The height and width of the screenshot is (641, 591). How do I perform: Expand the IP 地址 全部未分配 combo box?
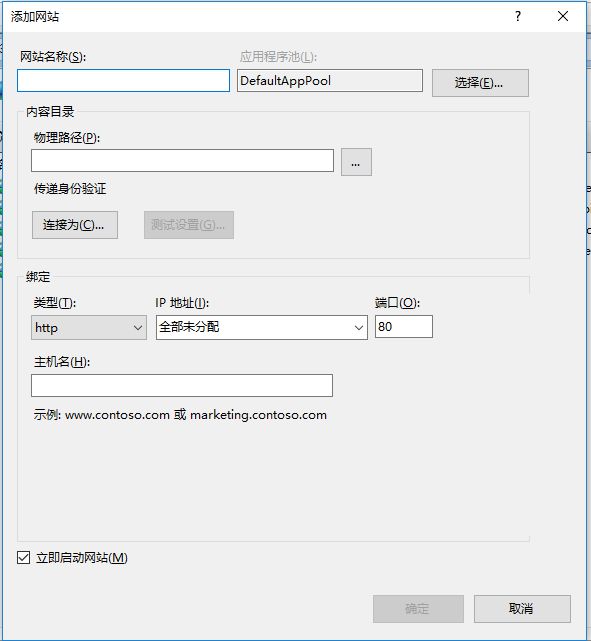(262, 327)
